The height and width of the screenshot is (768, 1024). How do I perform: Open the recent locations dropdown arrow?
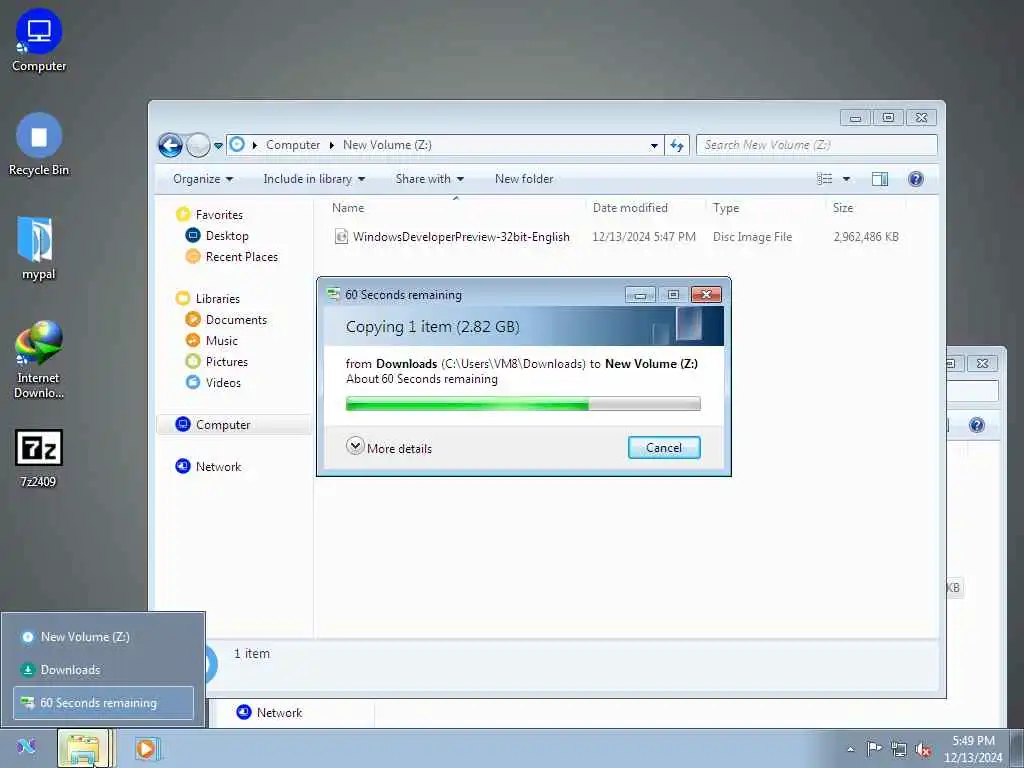(218, 146)
